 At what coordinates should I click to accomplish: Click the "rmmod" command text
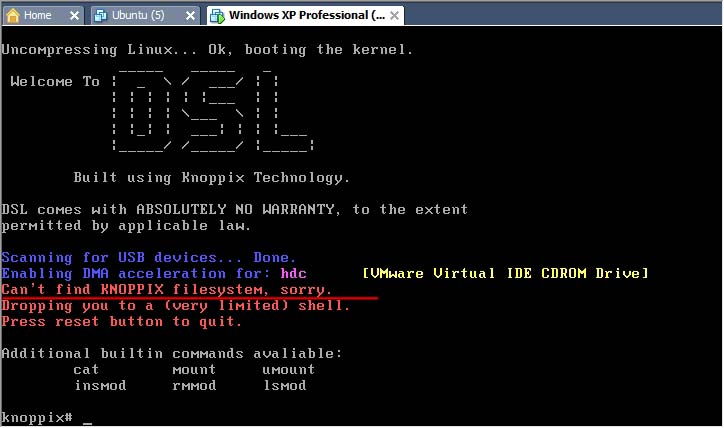click(194, 385)
